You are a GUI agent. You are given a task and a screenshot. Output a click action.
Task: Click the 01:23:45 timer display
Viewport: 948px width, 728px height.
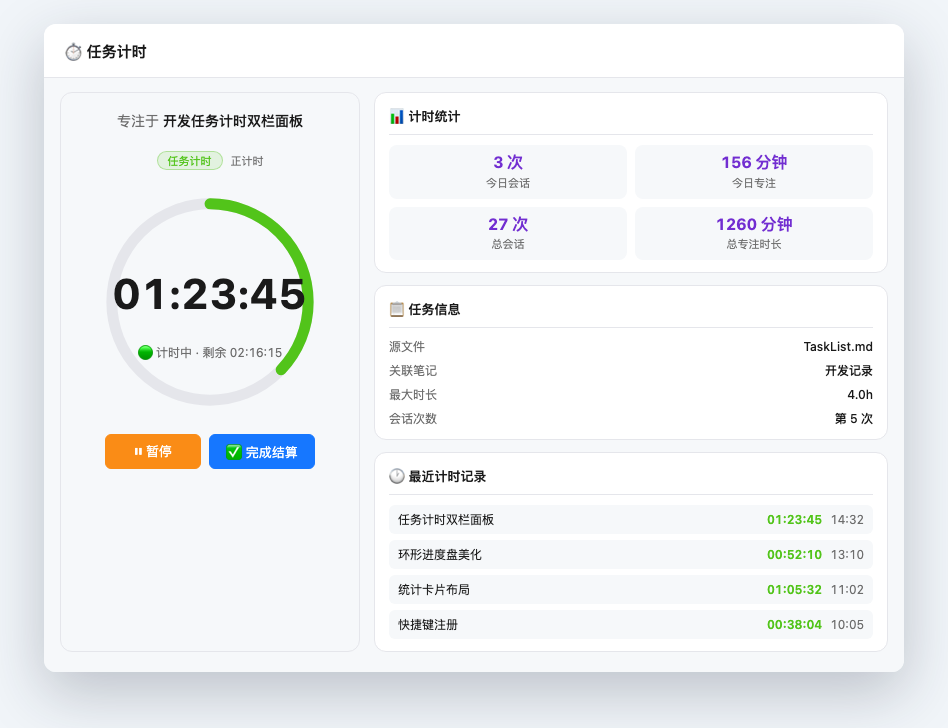(209, 294)
